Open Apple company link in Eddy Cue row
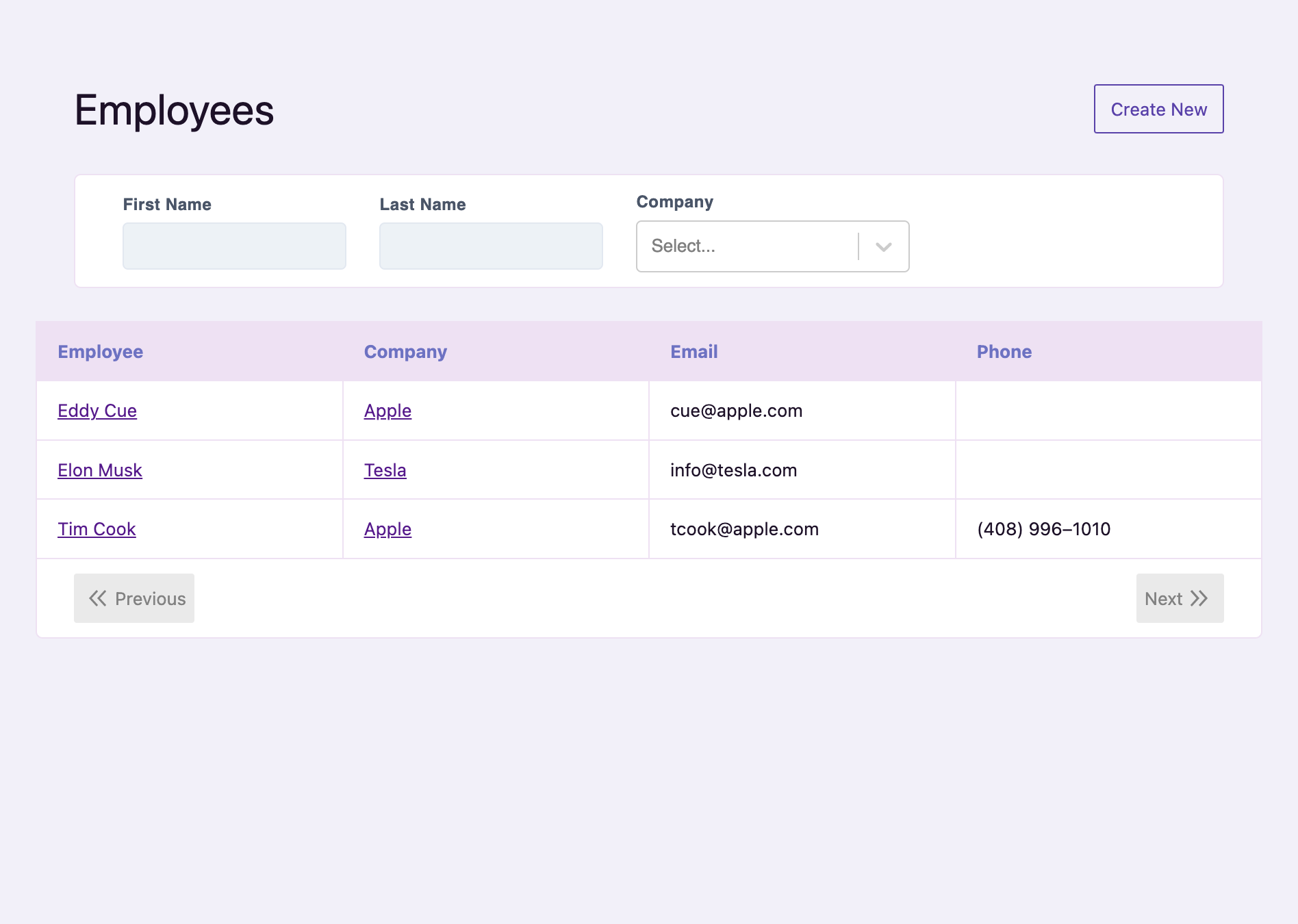Screen dimensions: 1298x924 [387, 411]
